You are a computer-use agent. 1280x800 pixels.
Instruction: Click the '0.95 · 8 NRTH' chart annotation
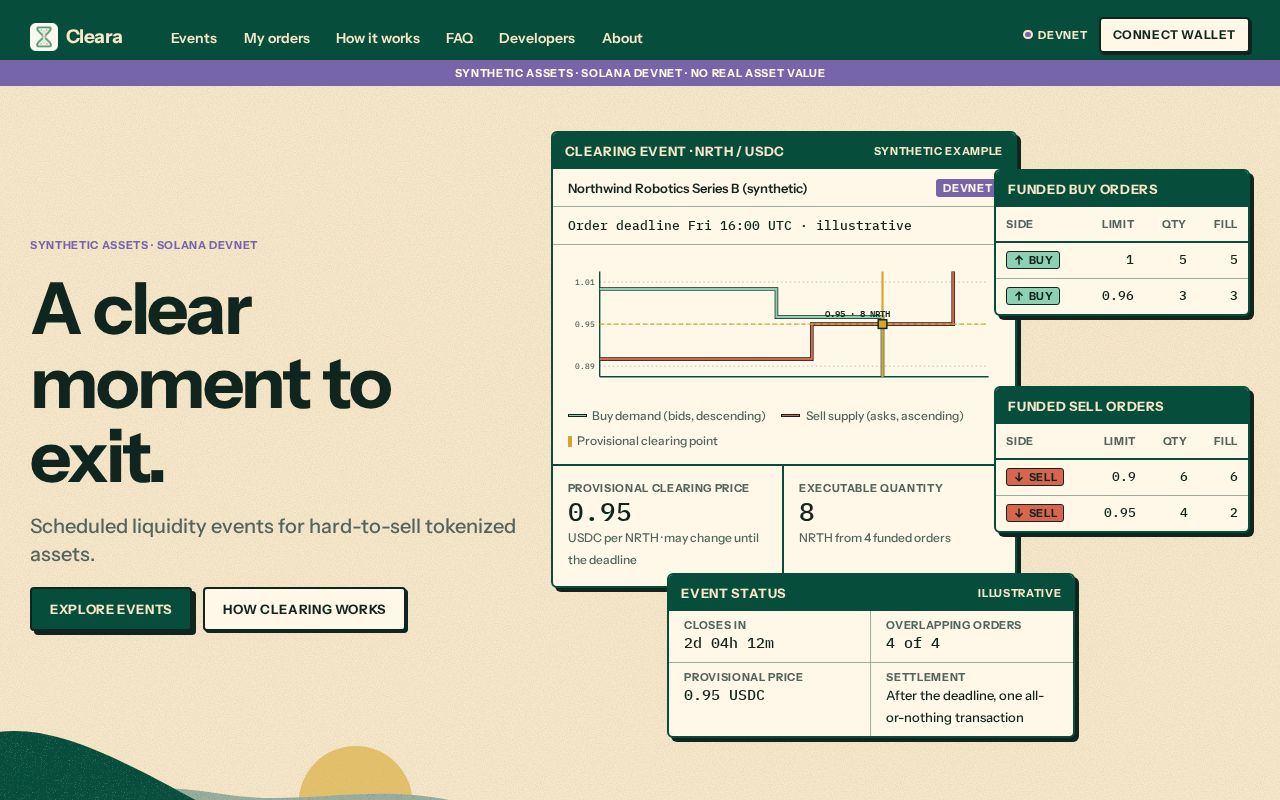coord(857,314)
